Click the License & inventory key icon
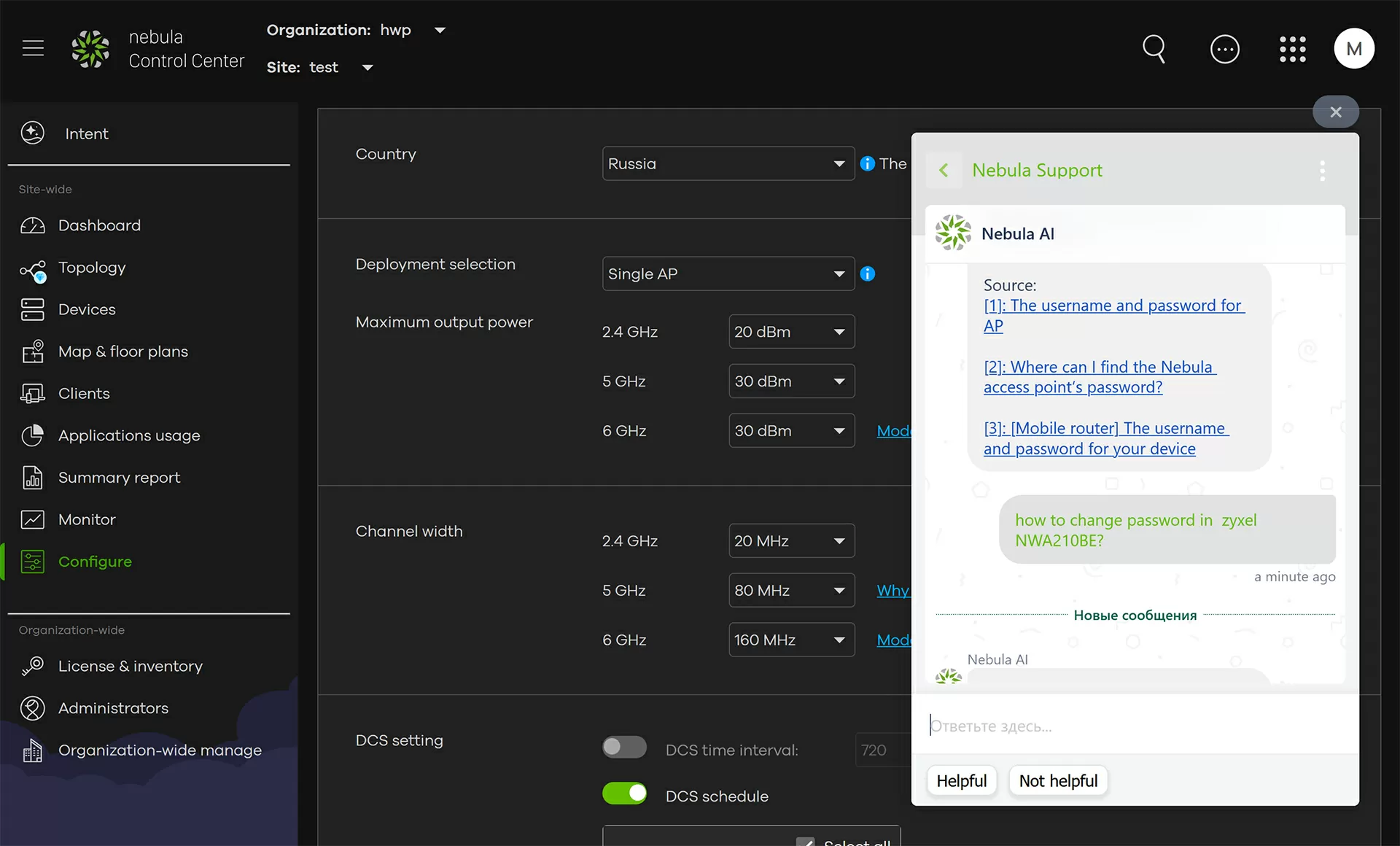 coord(33,666)
